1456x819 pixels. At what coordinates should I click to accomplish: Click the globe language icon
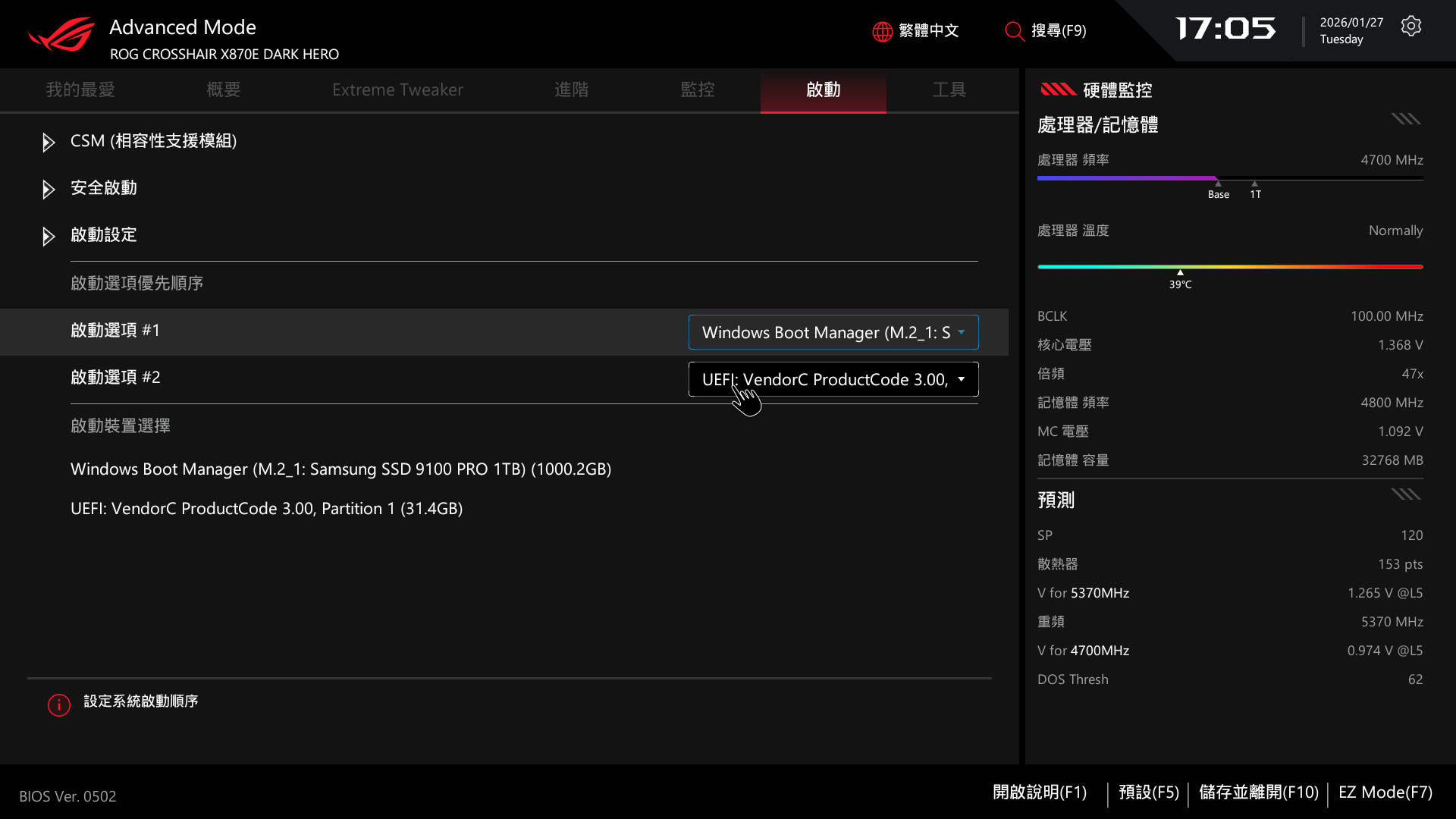[x=882, y=31]
